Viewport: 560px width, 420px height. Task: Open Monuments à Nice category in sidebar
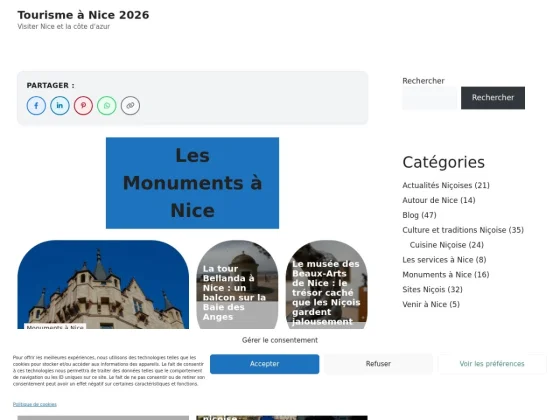437,275
